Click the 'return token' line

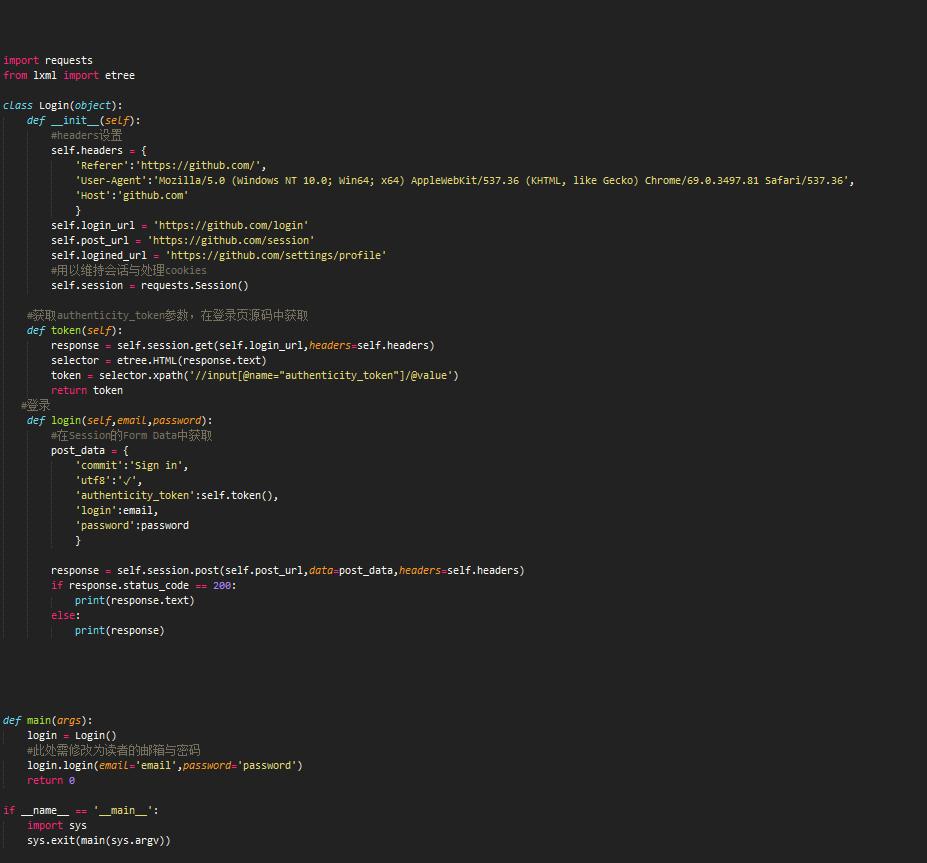click(x=87, y=390)
